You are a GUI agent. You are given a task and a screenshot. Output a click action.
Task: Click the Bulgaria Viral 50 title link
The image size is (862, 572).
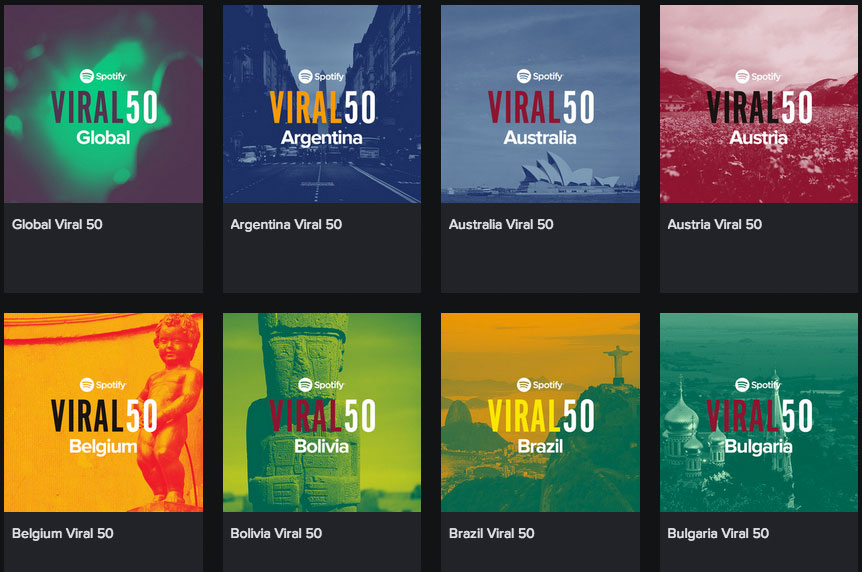[718, 534]
